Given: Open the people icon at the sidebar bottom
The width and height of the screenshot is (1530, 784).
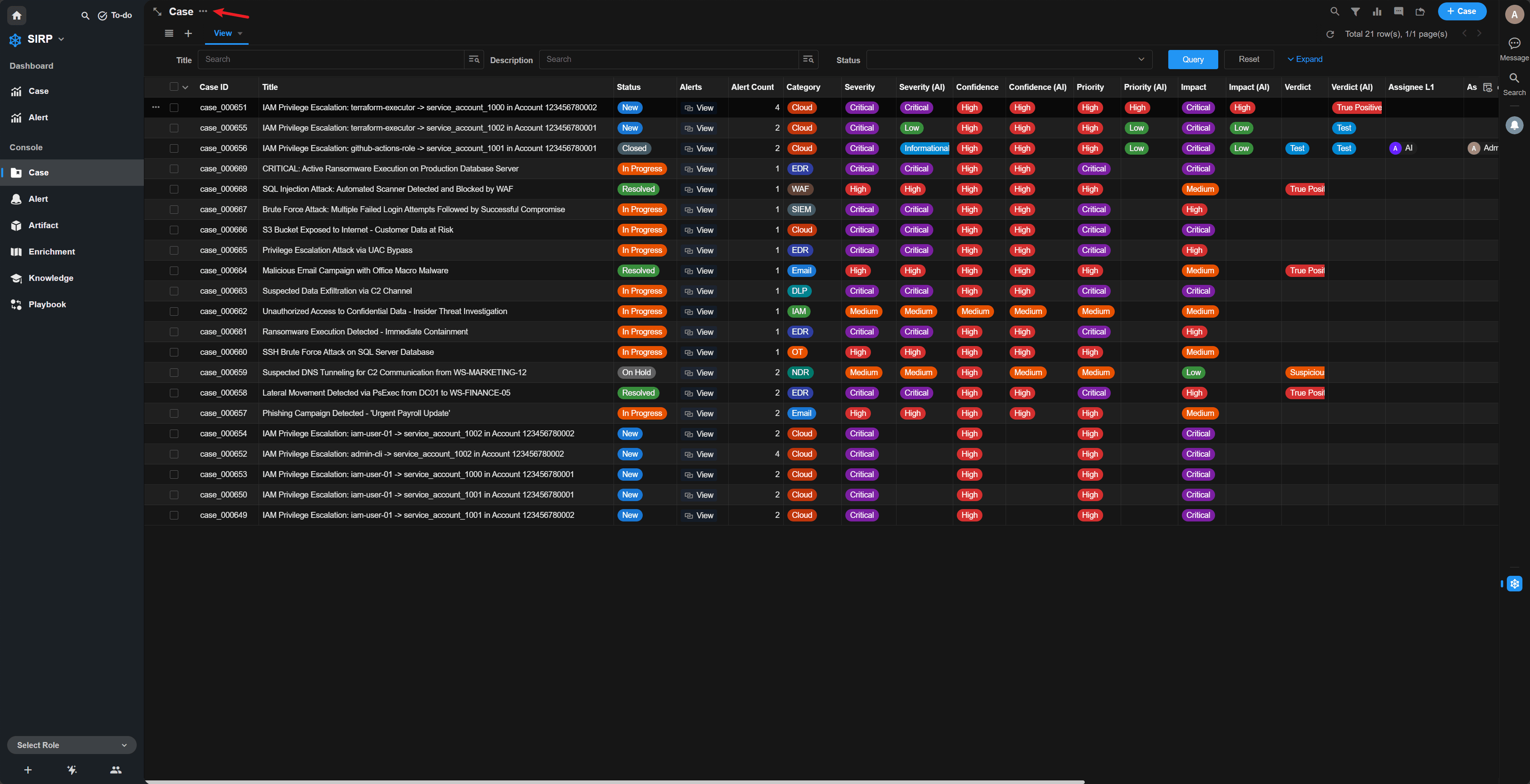Looking at the screenshot, I should (x=116, y=770).
